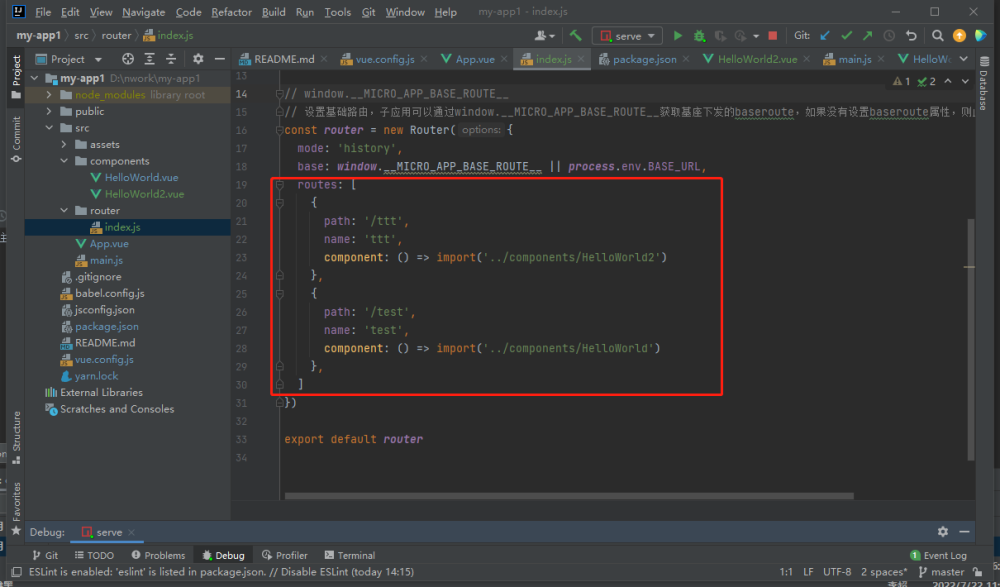Open Search Everywhere magnifier icon
The height and width of the screenshot is (587, 1000).
[x=938, y=36]
